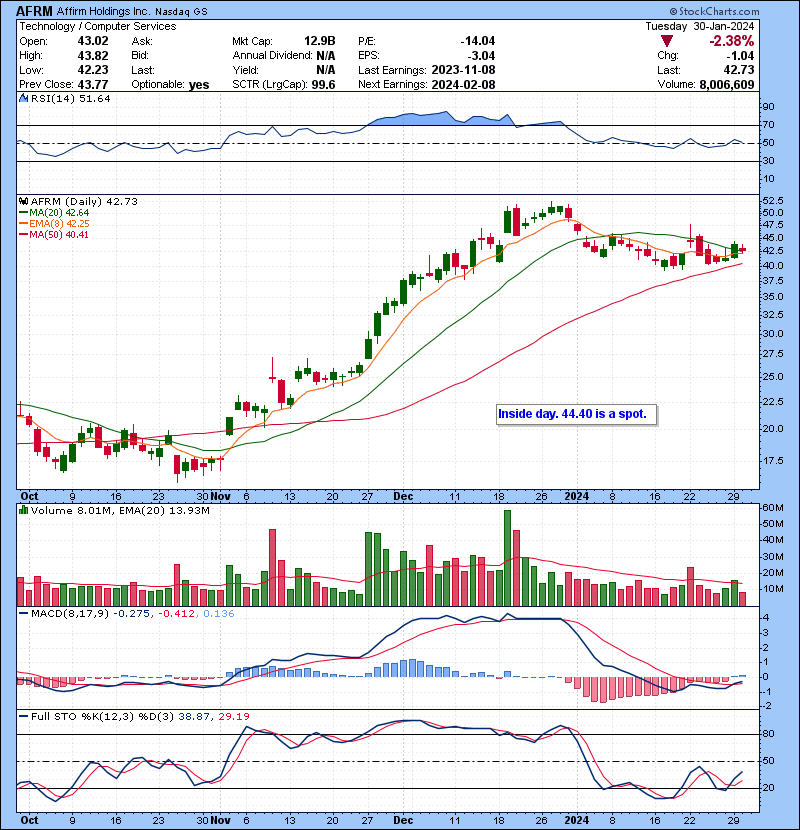Click the red down-triangle beside -2.38%
Viewport: 800px width, 830px height.
667,41
